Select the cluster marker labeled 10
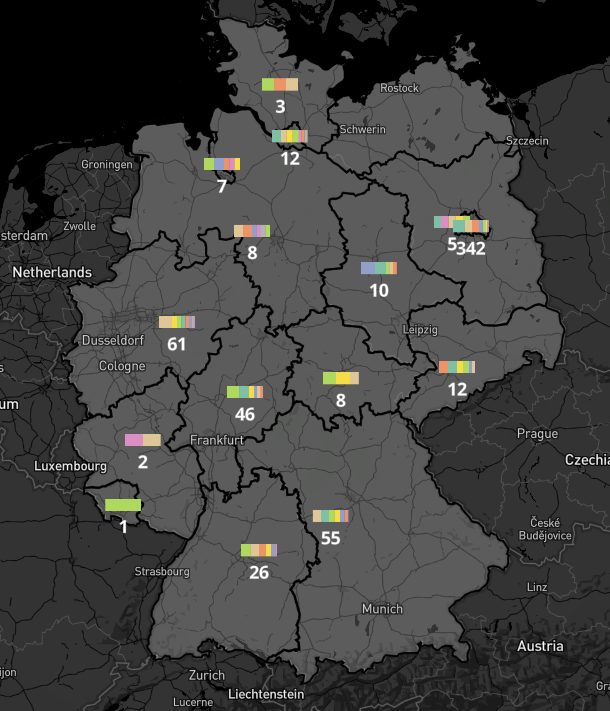 [x=379, y=290]
